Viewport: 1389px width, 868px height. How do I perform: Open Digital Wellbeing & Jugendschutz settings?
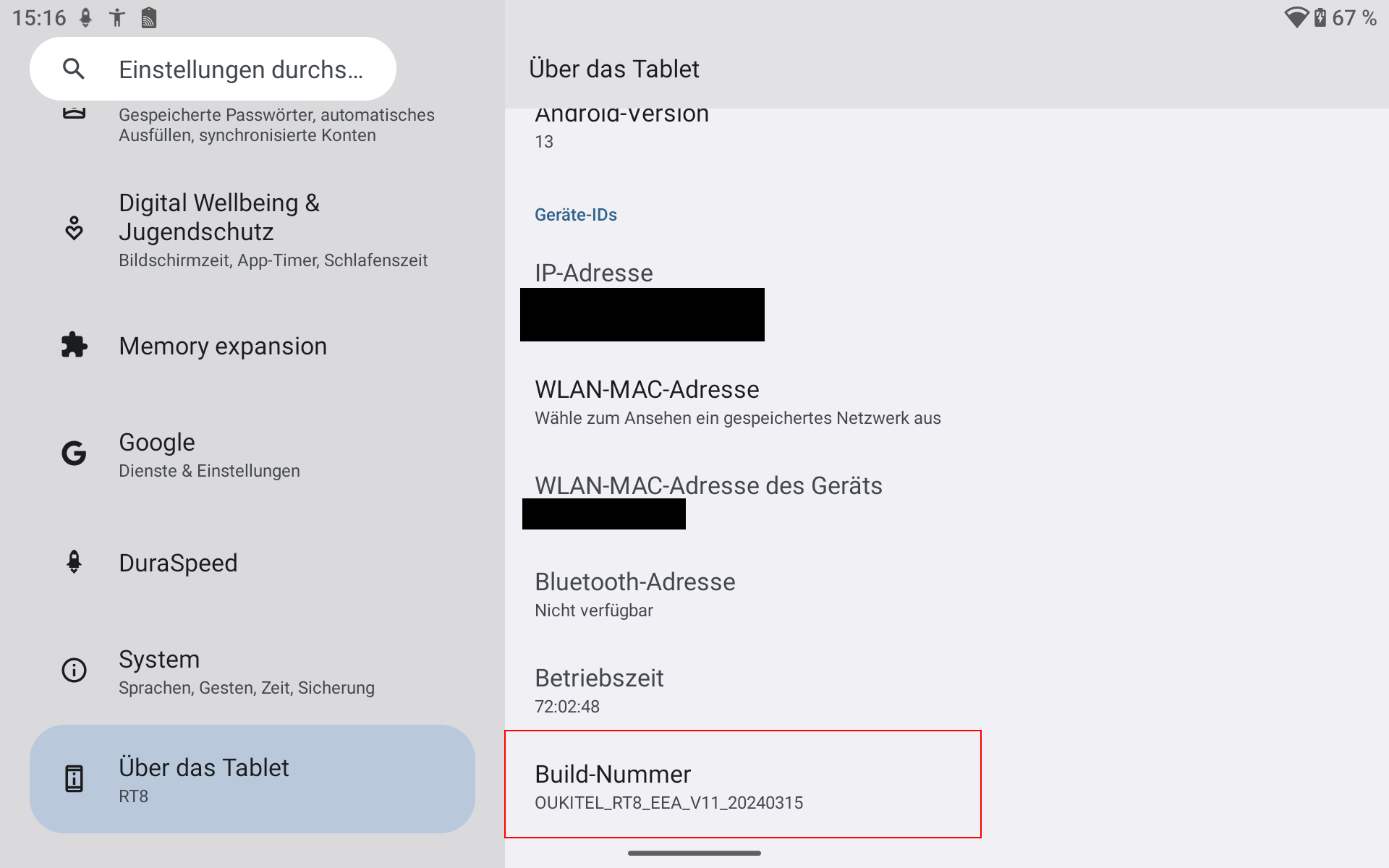pos(273,229)
